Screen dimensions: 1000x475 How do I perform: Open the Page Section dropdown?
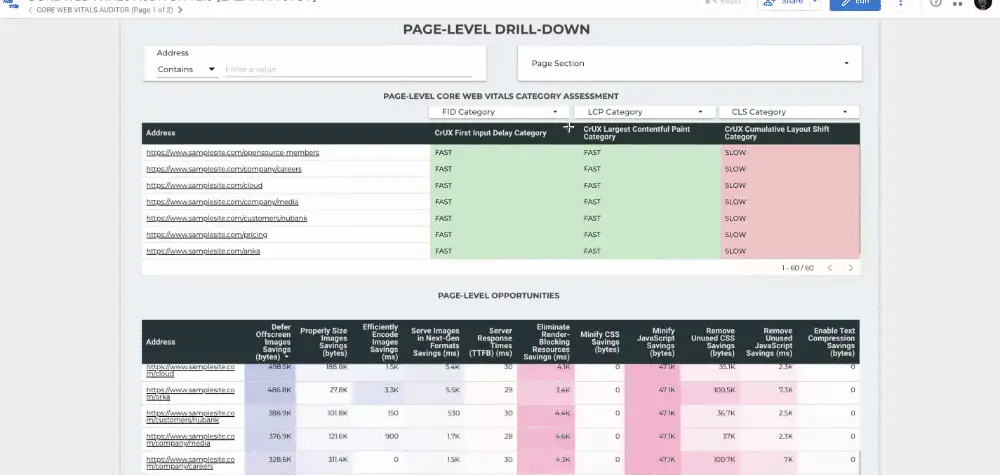[x=689, y=63]
